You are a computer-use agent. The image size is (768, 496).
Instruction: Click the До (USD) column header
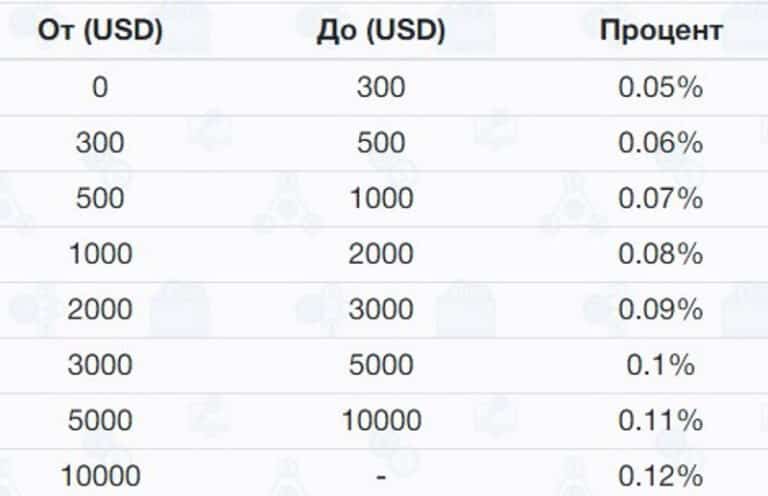[380, 31]
